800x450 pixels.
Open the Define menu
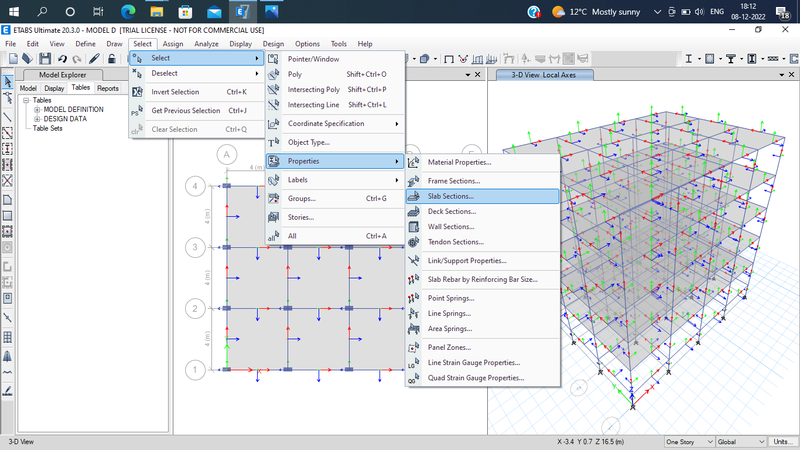[x=85, y=44]
